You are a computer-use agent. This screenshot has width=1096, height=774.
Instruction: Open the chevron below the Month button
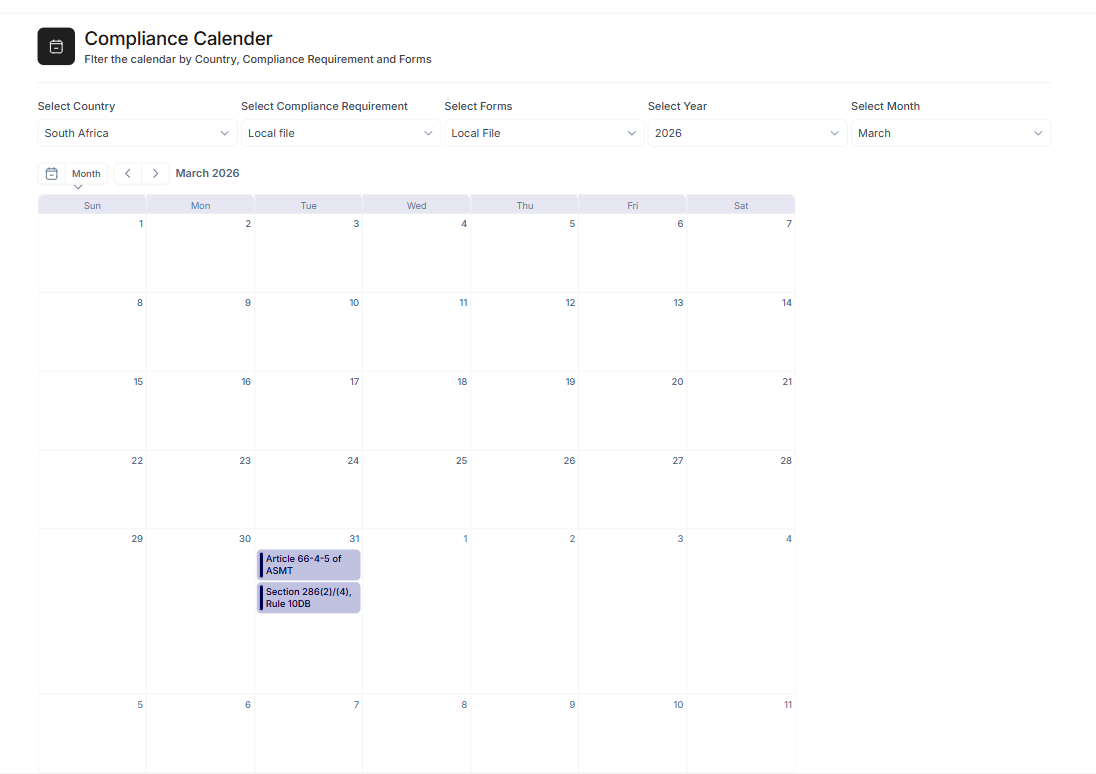tap(78, 186)
